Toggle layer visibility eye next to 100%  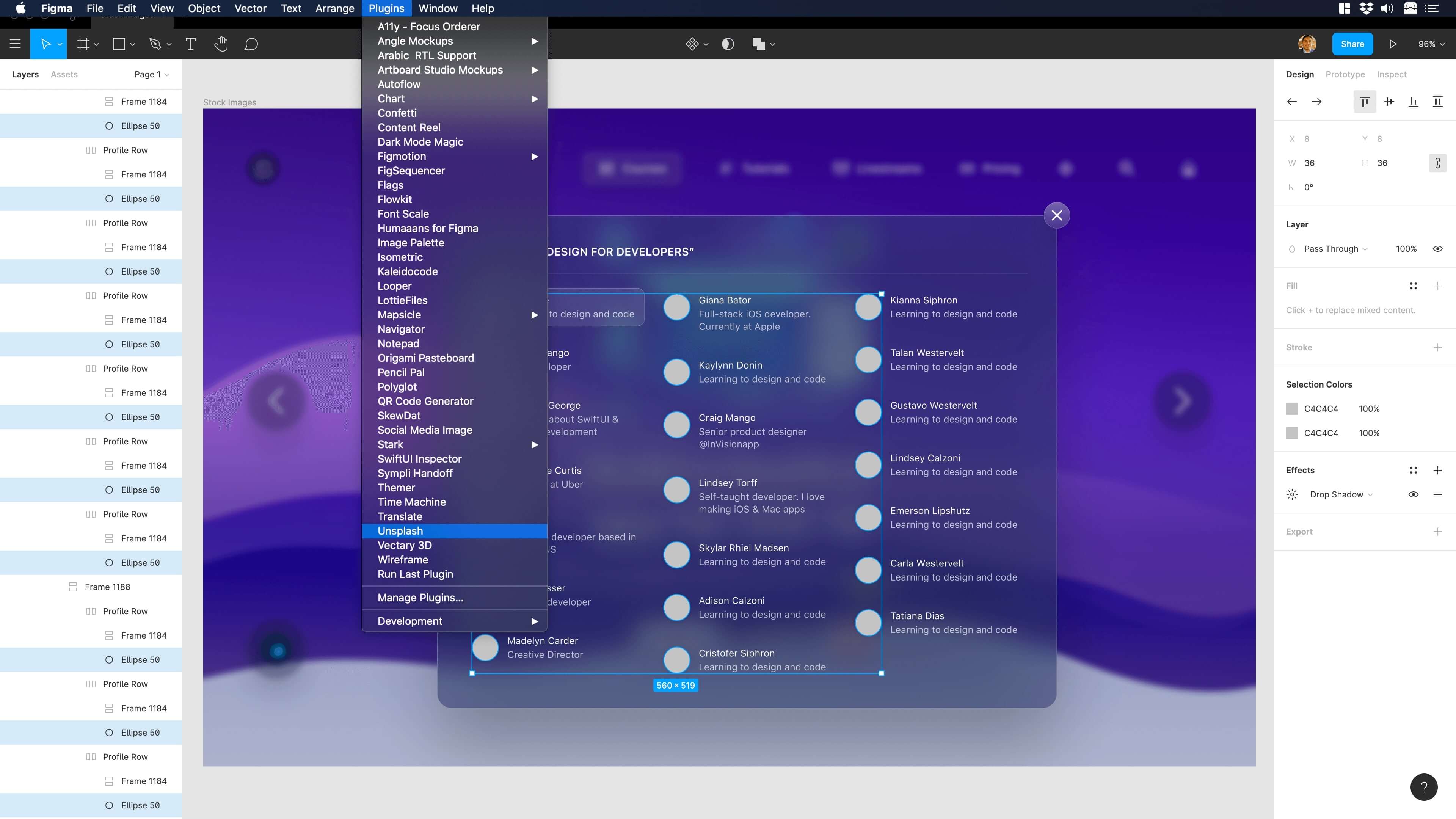click(1437, 249)
